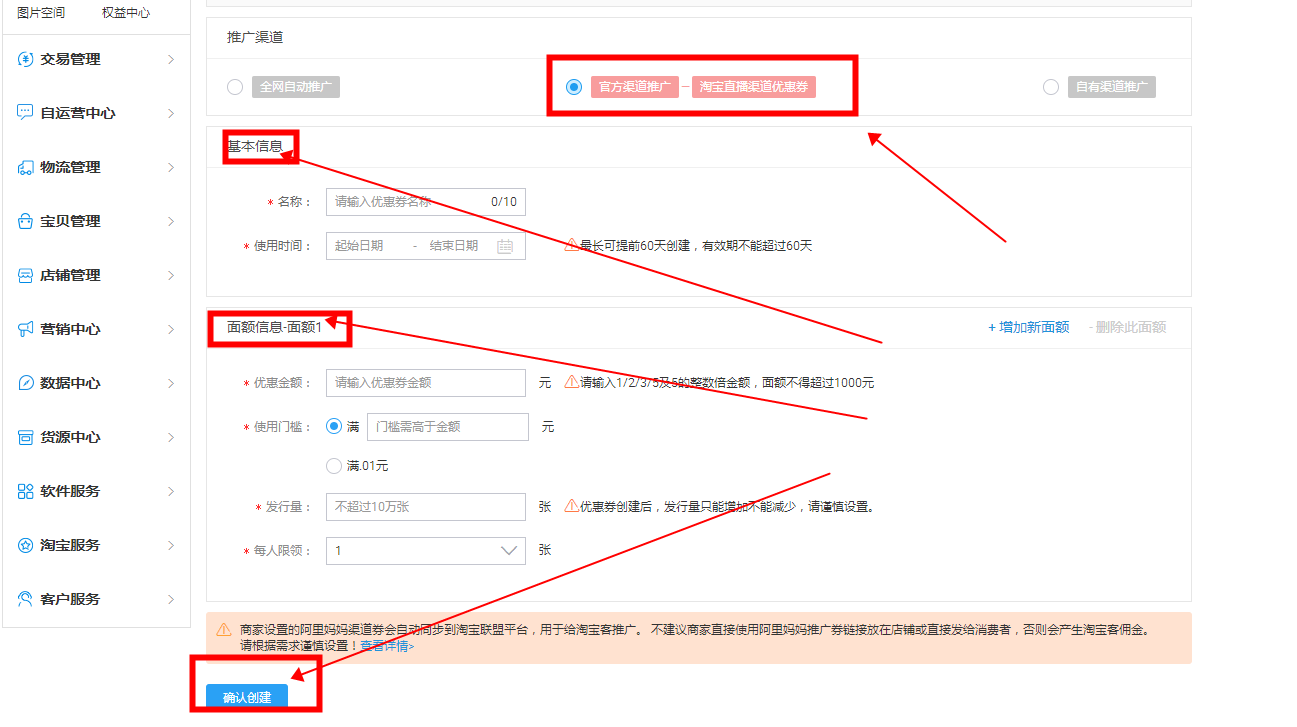Screen dimensions: 1297x727
Task: Go to the 图片空间 tab
Action: click(x=41, y=13)
